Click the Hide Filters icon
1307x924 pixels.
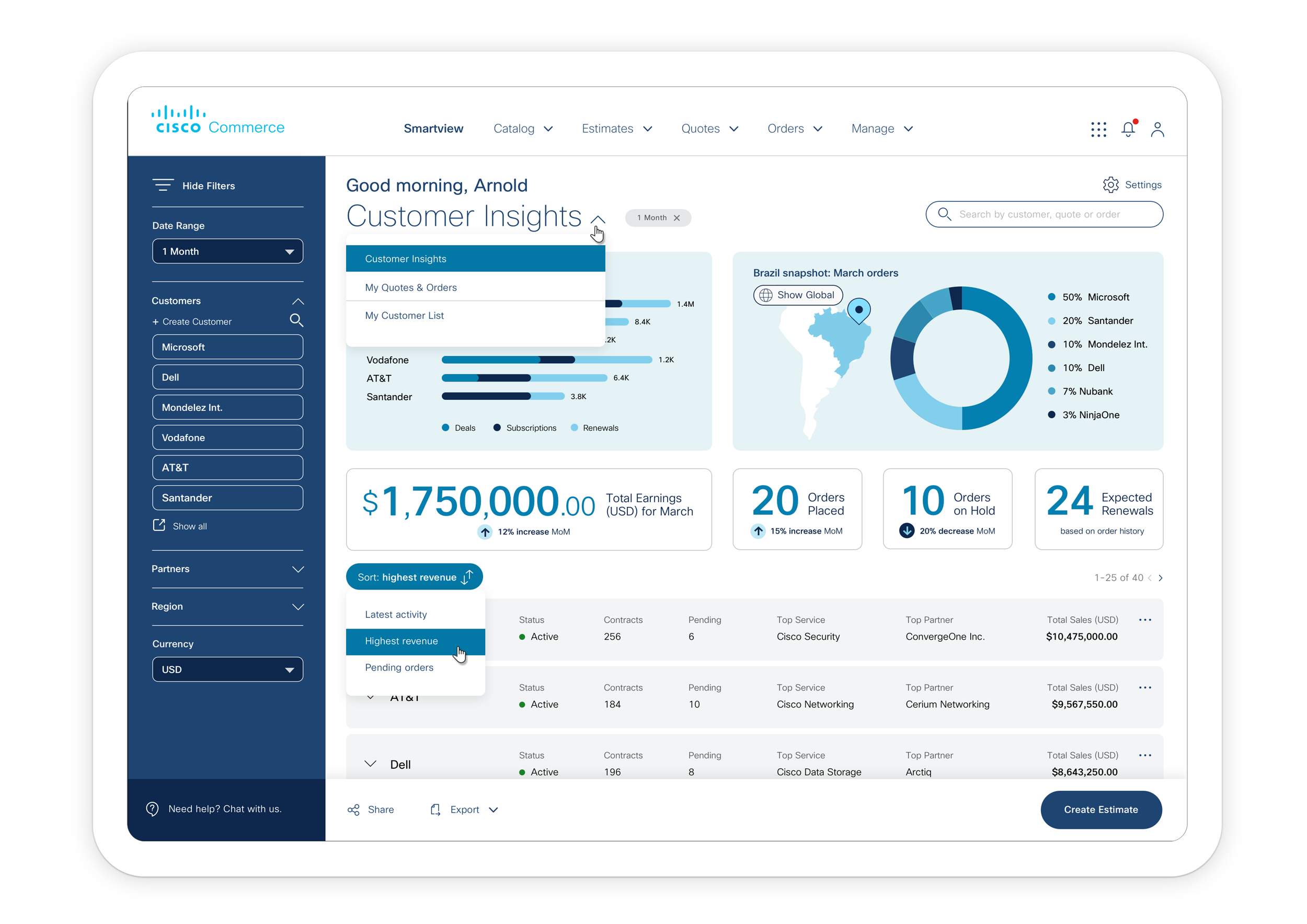(163, 185)
